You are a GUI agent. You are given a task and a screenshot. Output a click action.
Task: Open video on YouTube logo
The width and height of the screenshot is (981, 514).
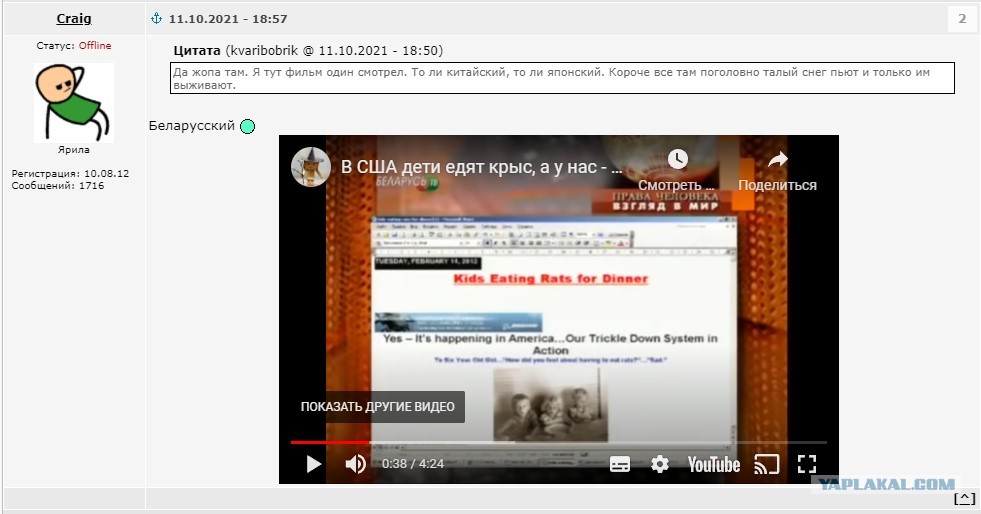click(x=714, y=465)
